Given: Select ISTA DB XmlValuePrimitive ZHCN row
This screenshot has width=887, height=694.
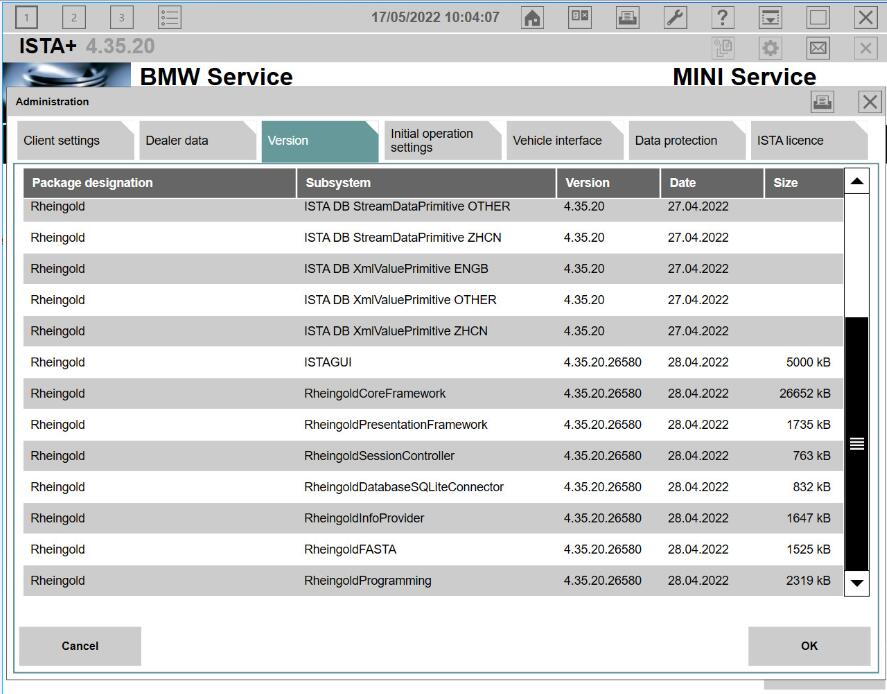Looking at the screenshot, I should (433, 331).
